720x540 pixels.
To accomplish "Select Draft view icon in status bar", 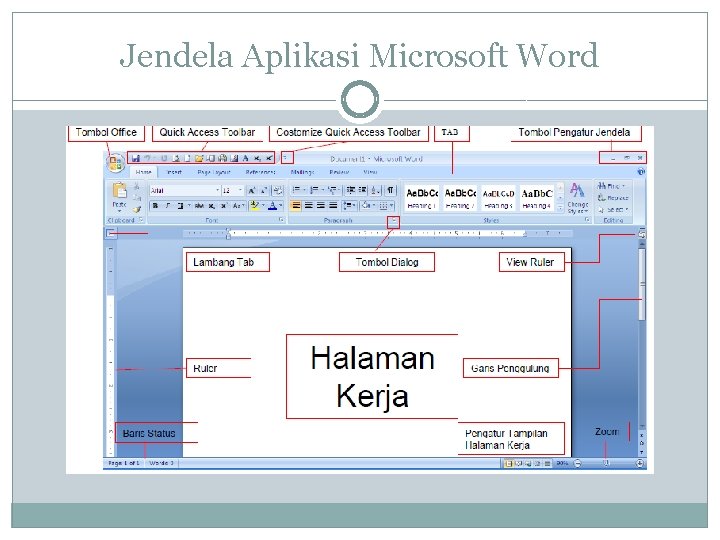I will click(x=547, y=463).
